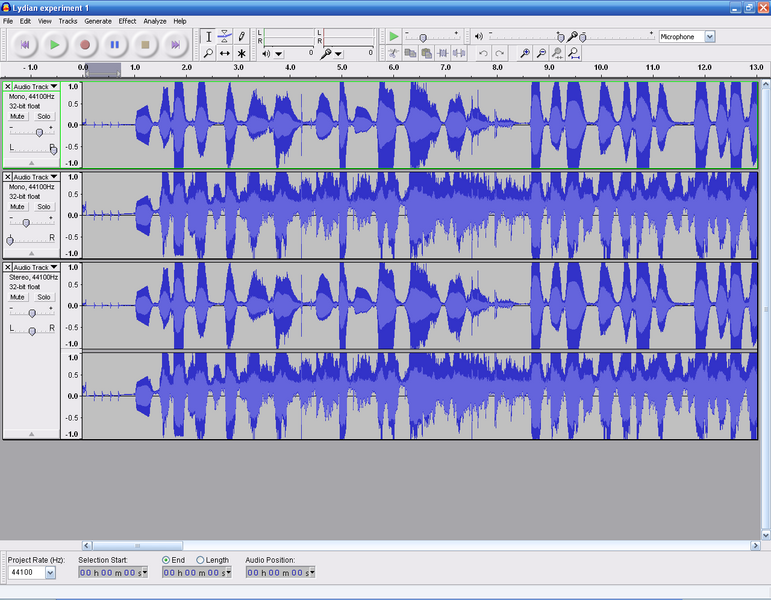Click the first track's gain slider knob
The image size is (771, 600).
[x=39, y=132]
